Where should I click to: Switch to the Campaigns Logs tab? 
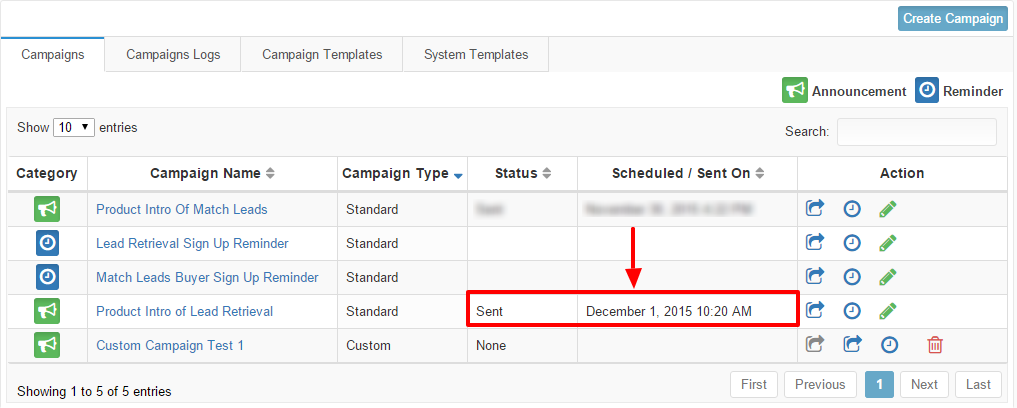click(x=173, y=55)
